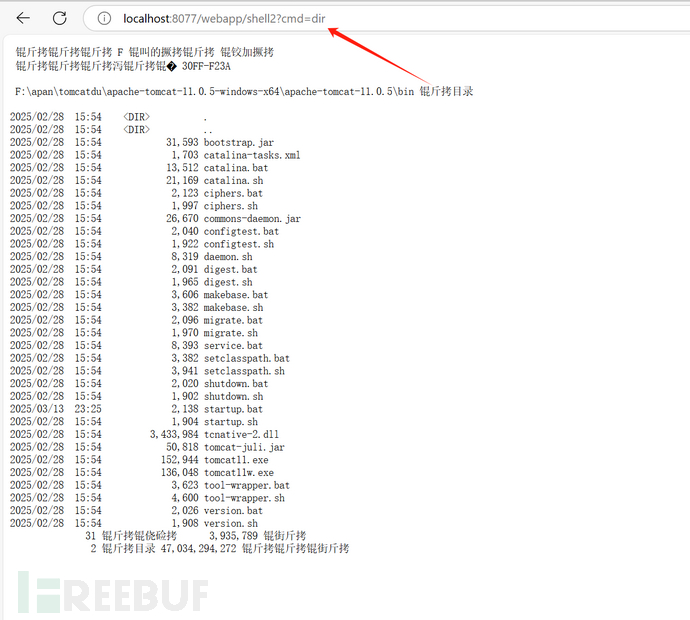This screenshot has height=620, width=690.
Task: Click file name digest.bat
Action: point(231,269)
